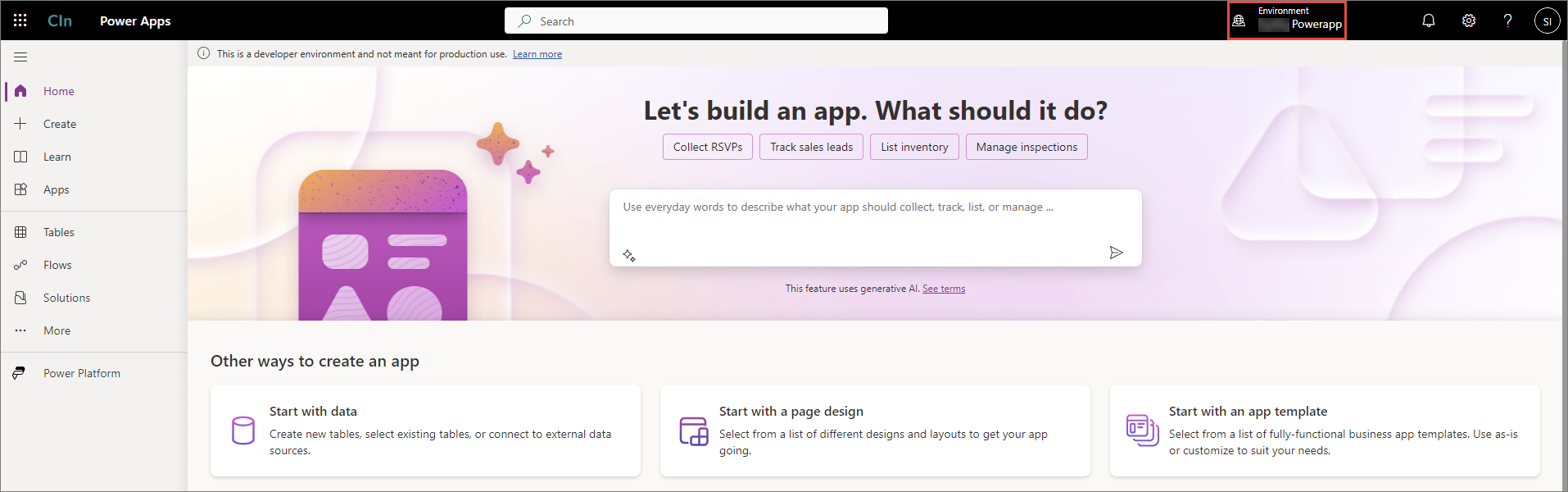Click the page design layout icon
Viewport: 1568px width, 492px height.
694,430
